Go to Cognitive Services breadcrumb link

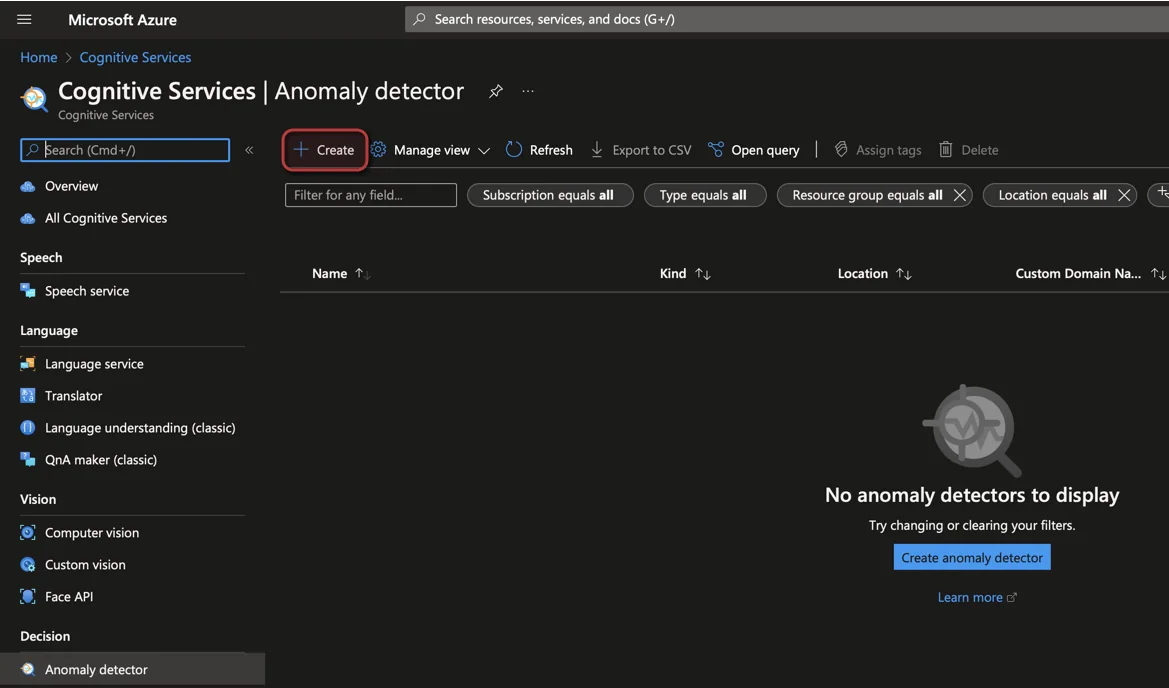click(x=135, y=57)
